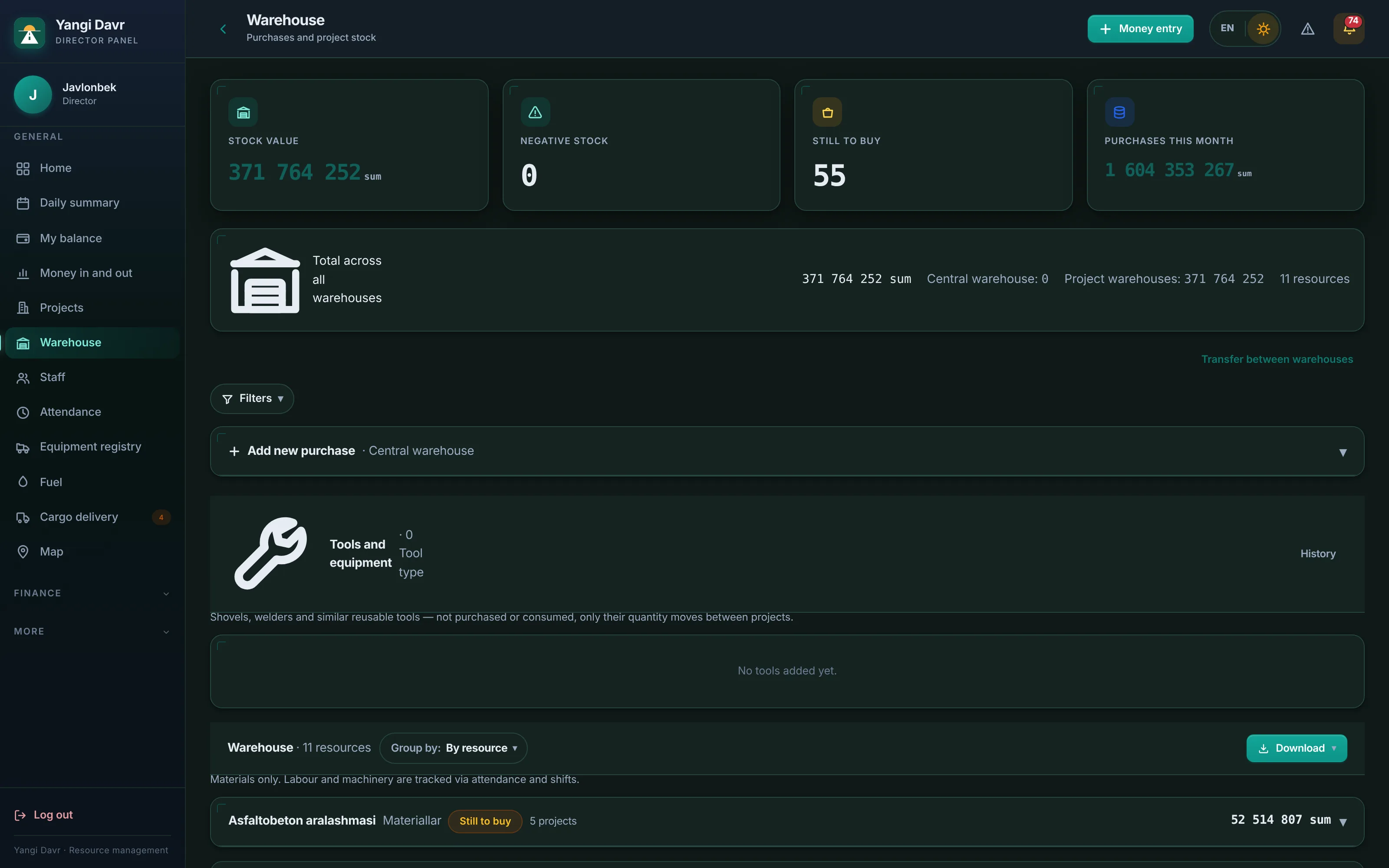Expand the Add new purchase panel
Image resolution: width=1389 pixels, height=868 pixels.
click(787, 451)
